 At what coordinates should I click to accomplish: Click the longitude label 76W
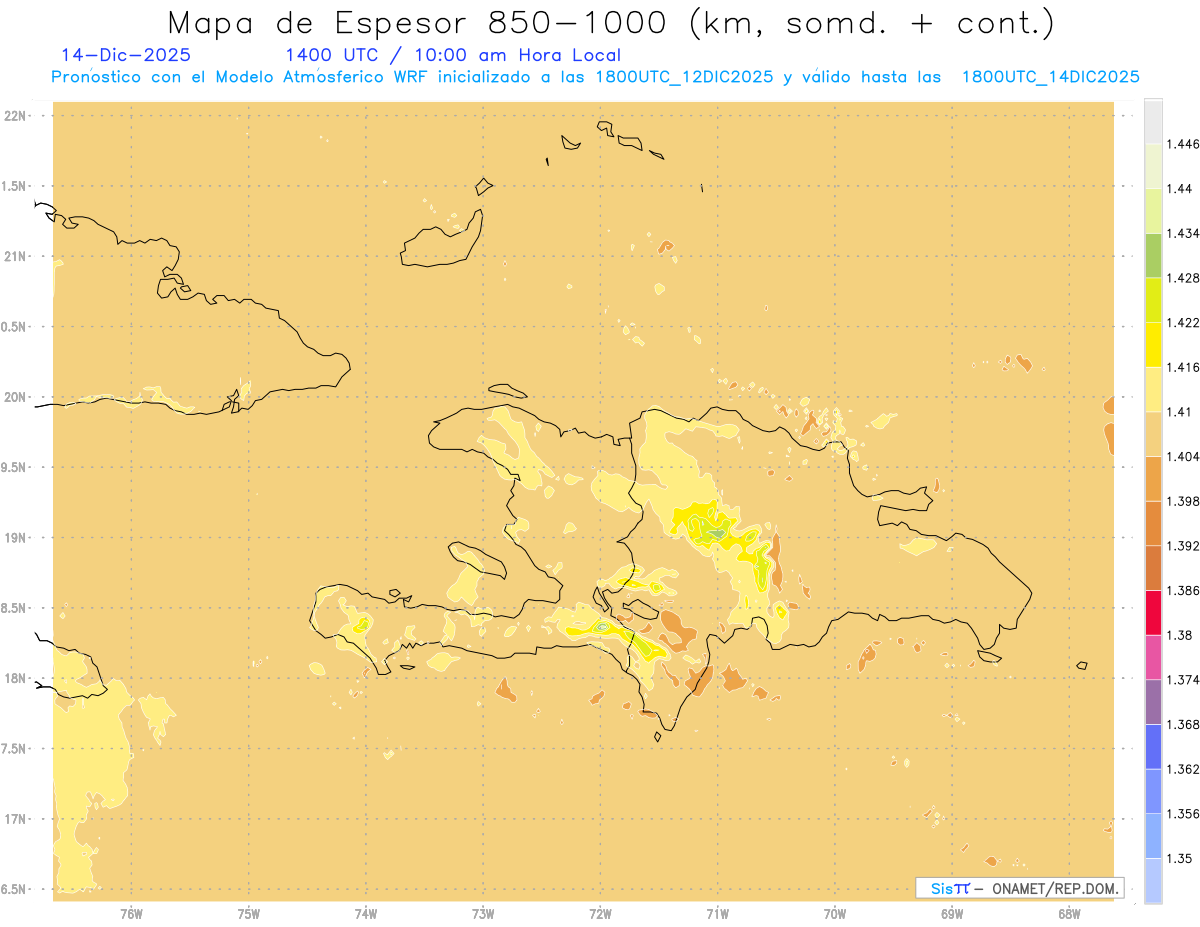(x=131, y=914)
